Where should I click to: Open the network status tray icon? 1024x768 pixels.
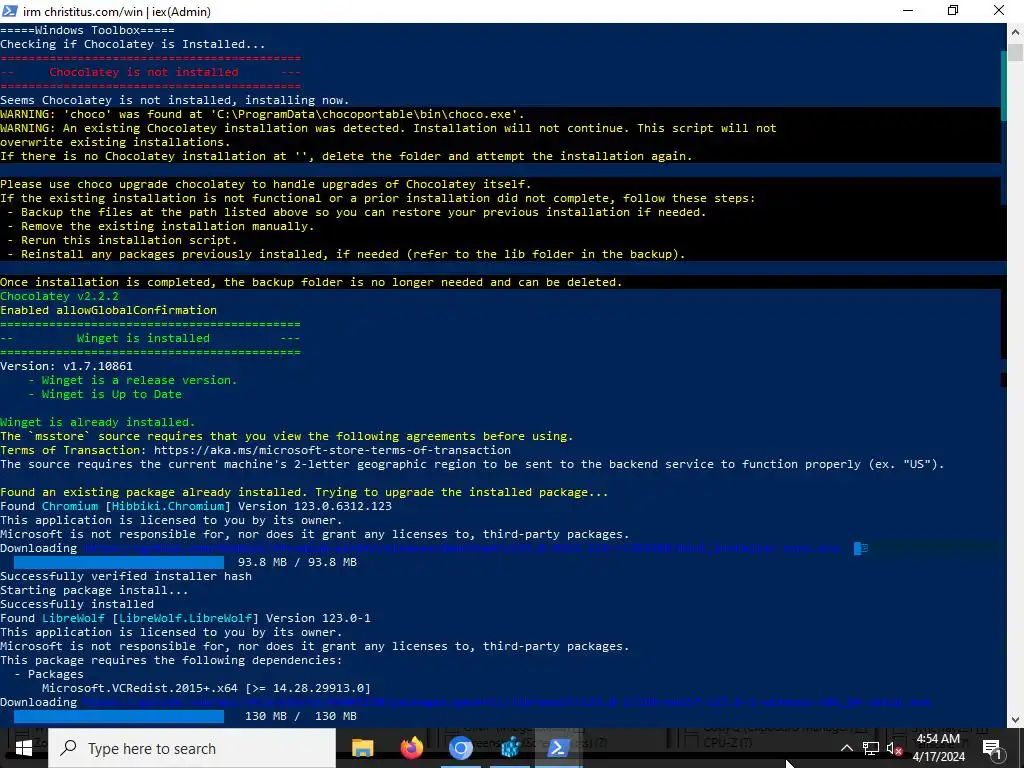tap(871, 748)
